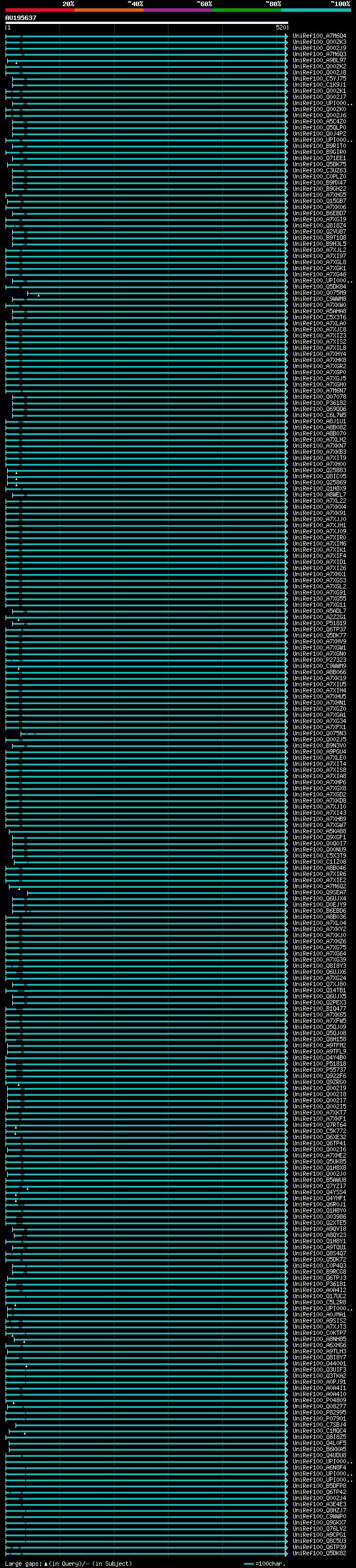Screen dimensions: 356x1568
Task: Select hit UniRef100_A8B046
Action: (x=319, y=868)
